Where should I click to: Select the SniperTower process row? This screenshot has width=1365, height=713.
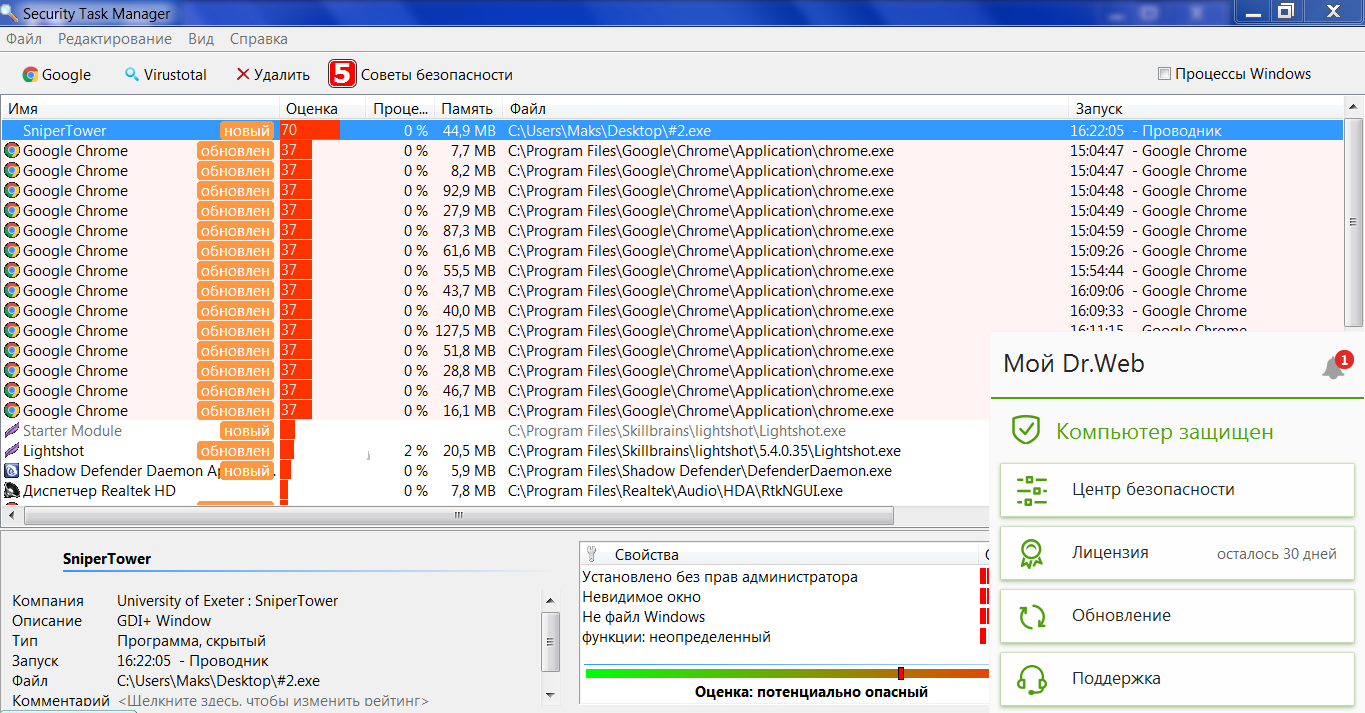(x=672, y=131)
